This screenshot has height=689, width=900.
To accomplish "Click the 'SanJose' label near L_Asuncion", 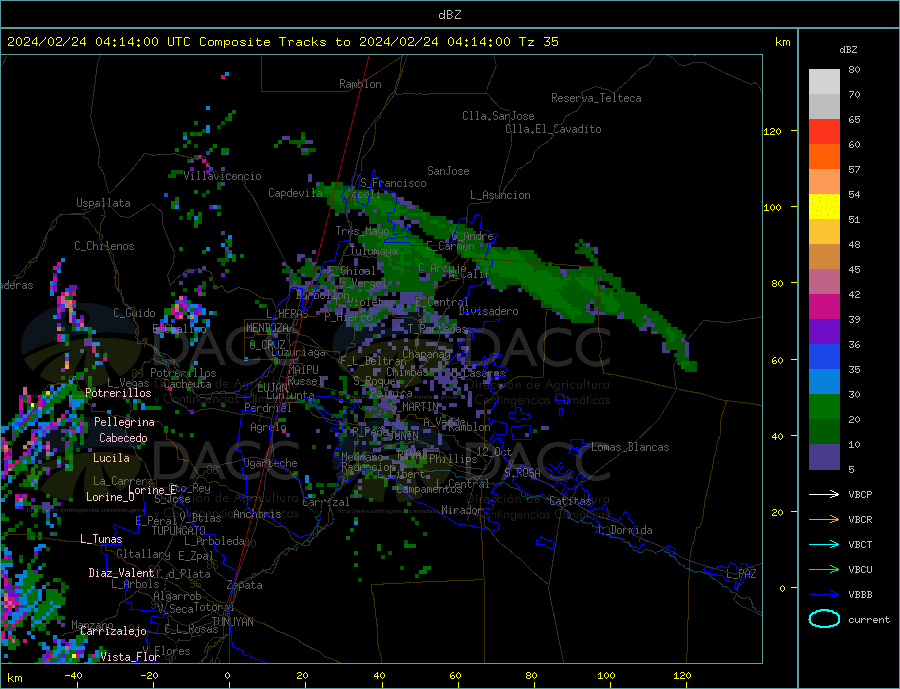I will coord(448,171).
